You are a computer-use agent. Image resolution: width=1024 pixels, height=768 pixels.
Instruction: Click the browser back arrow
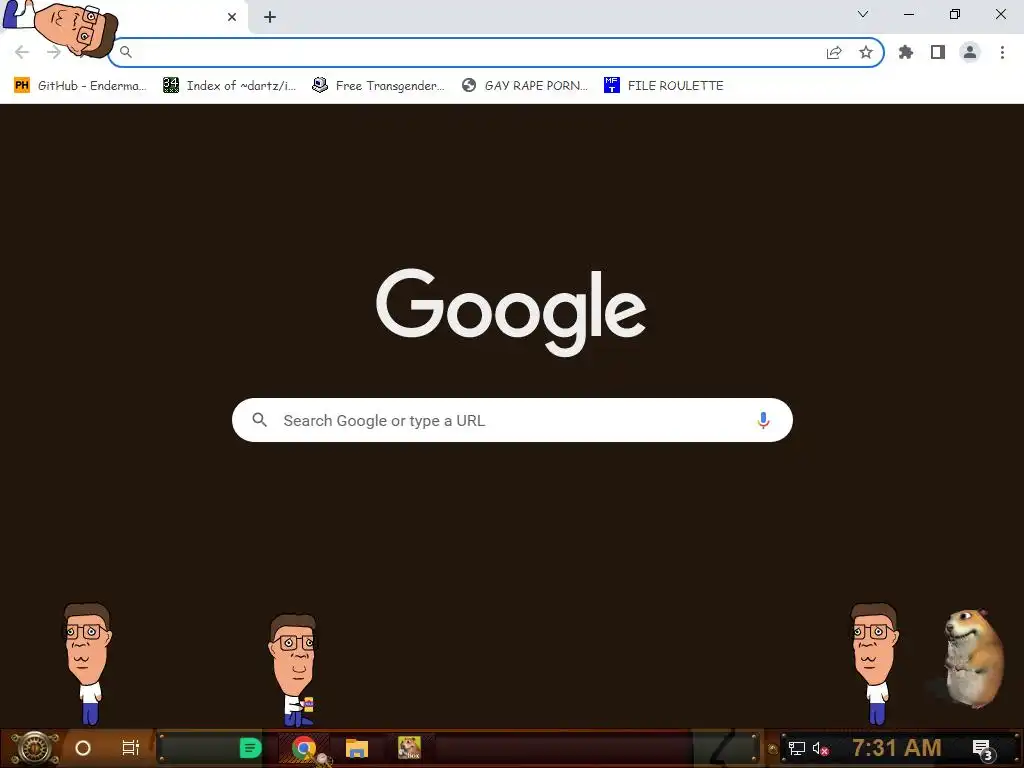(22, 52)
